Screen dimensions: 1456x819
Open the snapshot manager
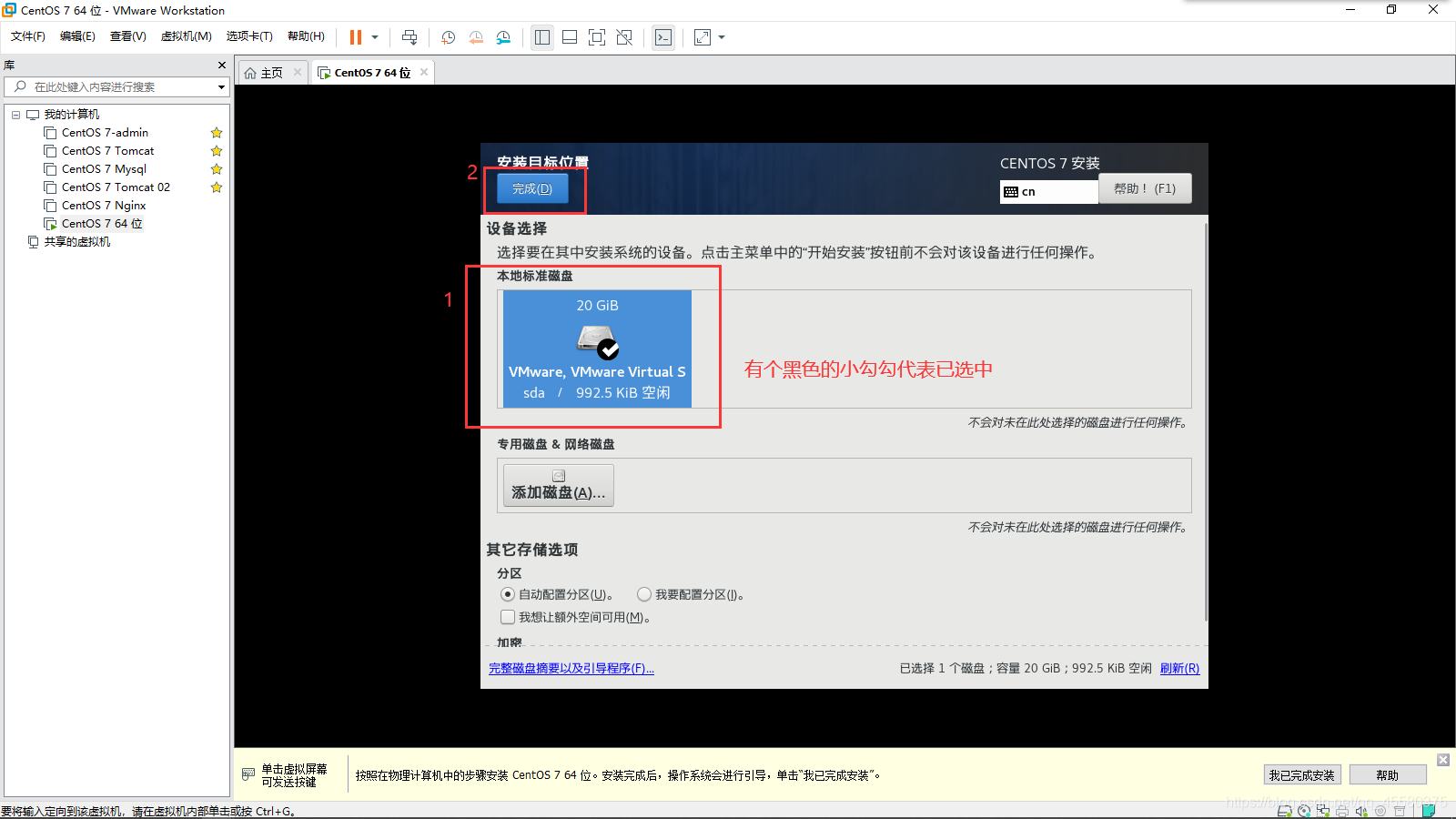tap(503, 37)
